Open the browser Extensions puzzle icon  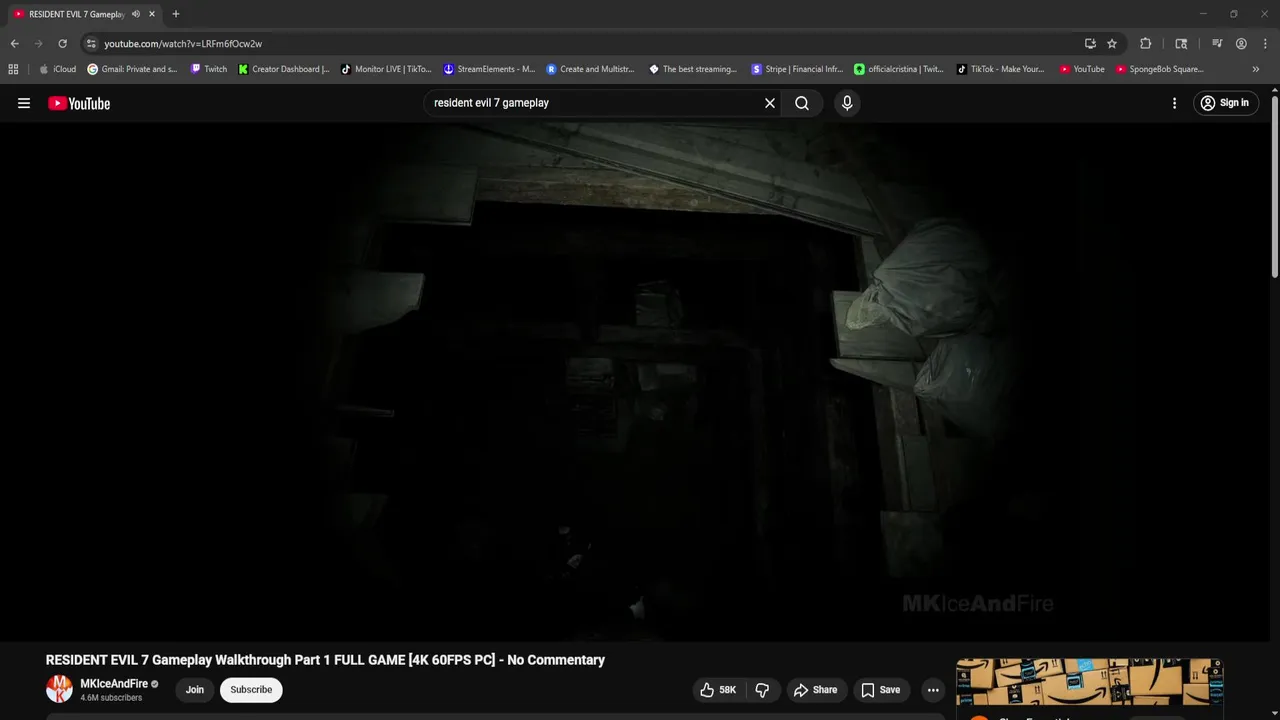pos(1146,44)
